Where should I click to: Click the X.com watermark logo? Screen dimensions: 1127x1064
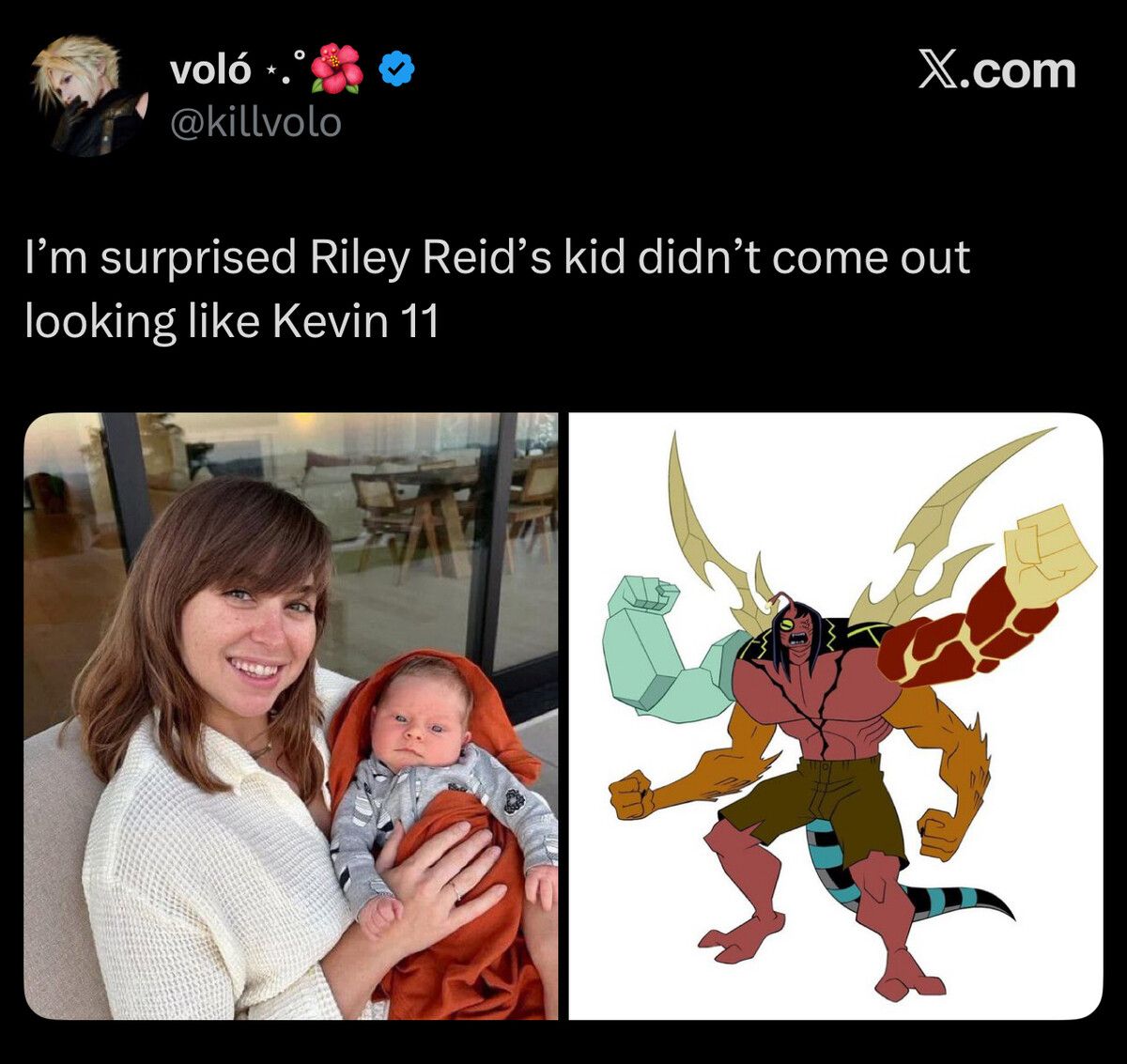pos(996,71)
